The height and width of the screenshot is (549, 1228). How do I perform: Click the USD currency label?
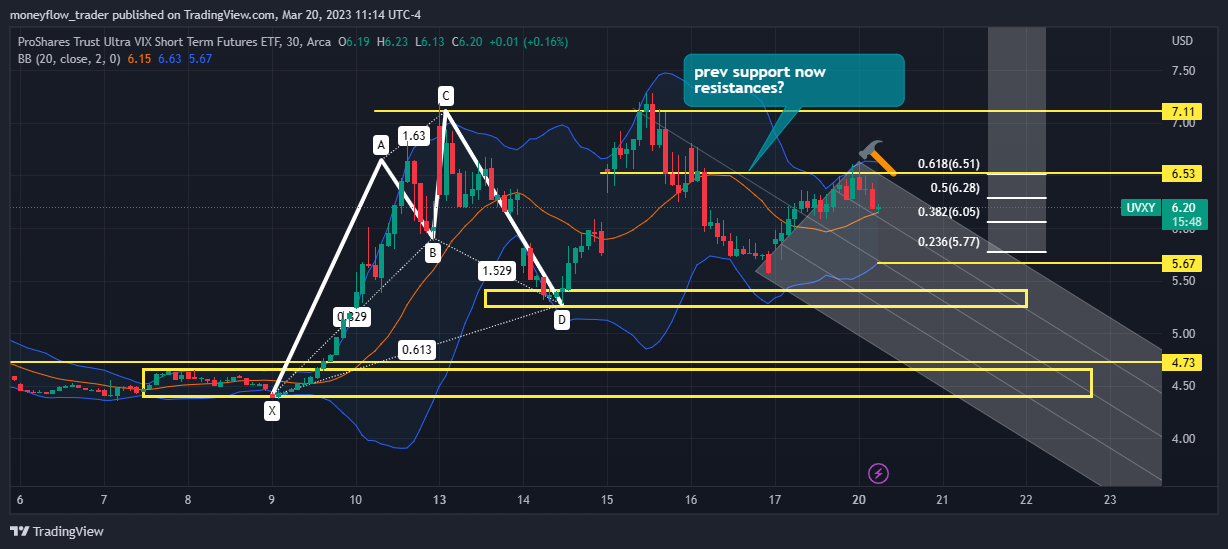pyautogui.click(x=1182, y=41)
